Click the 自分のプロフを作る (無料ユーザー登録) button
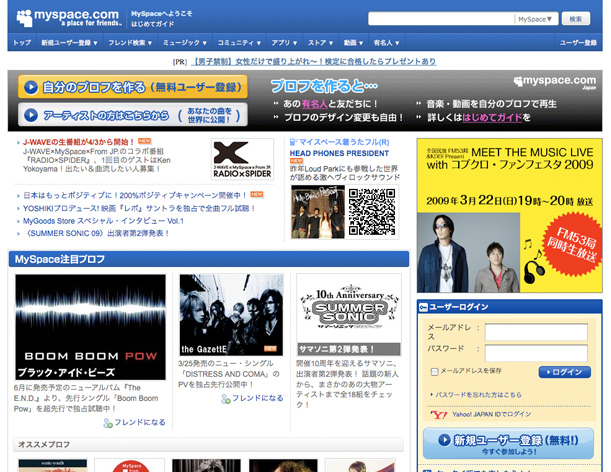 pyautogui.click(x=132, y=87)
